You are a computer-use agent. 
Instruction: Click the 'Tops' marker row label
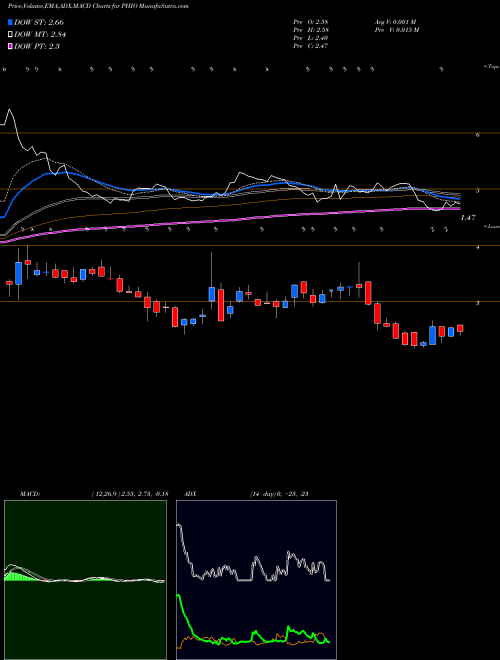(491, 67)
